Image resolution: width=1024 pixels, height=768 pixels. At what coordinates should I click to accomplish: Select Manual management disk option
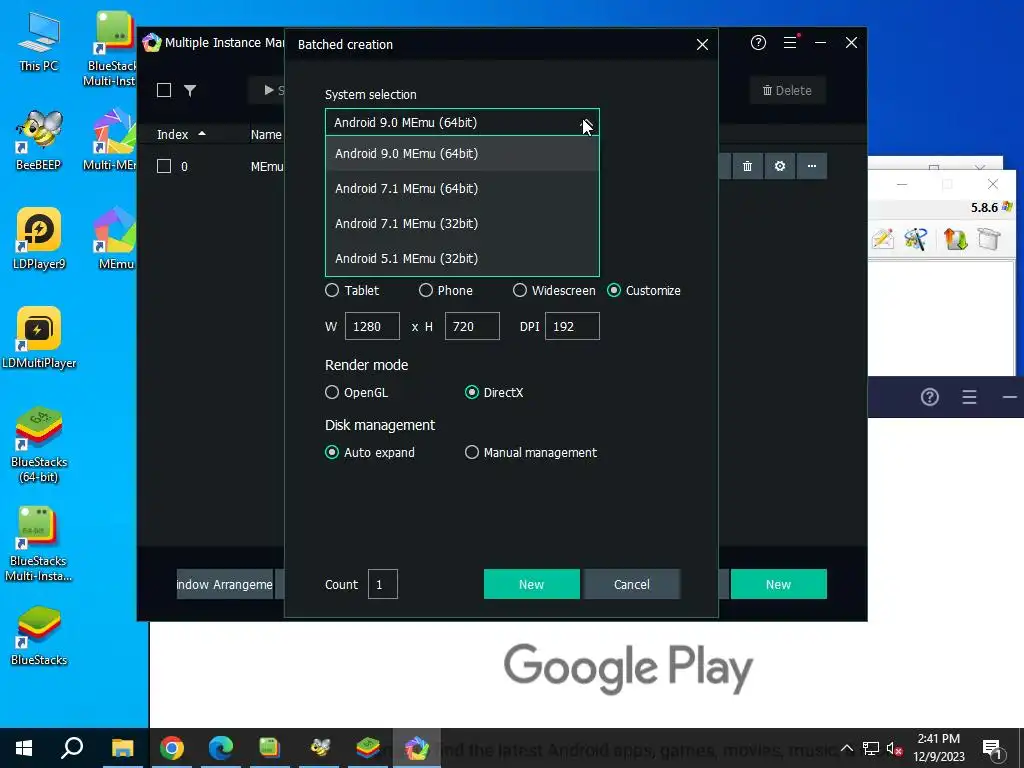[472, 452]
